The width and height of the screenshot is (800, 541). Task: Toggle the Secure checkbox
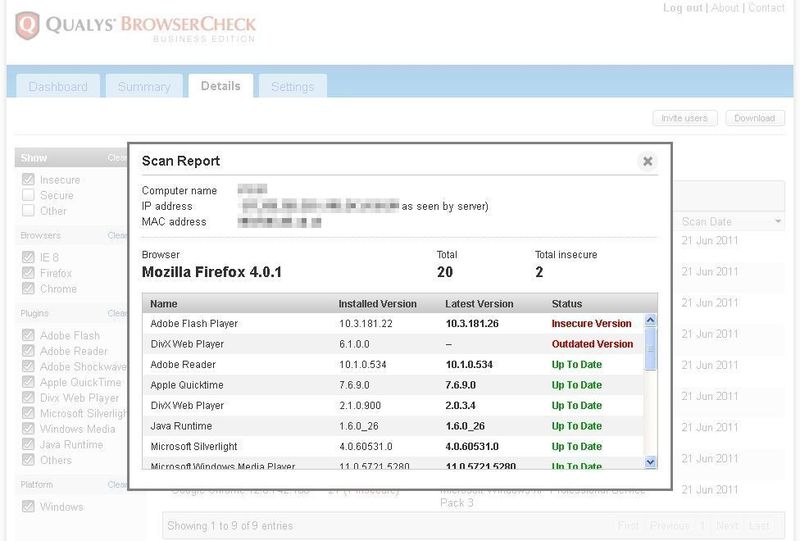coord(29,195)
